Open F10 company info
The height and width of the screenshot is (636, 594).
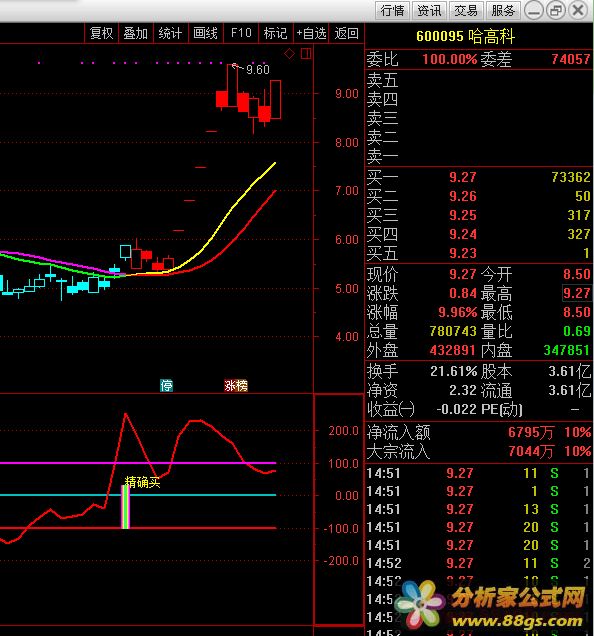tap(241, 33)
